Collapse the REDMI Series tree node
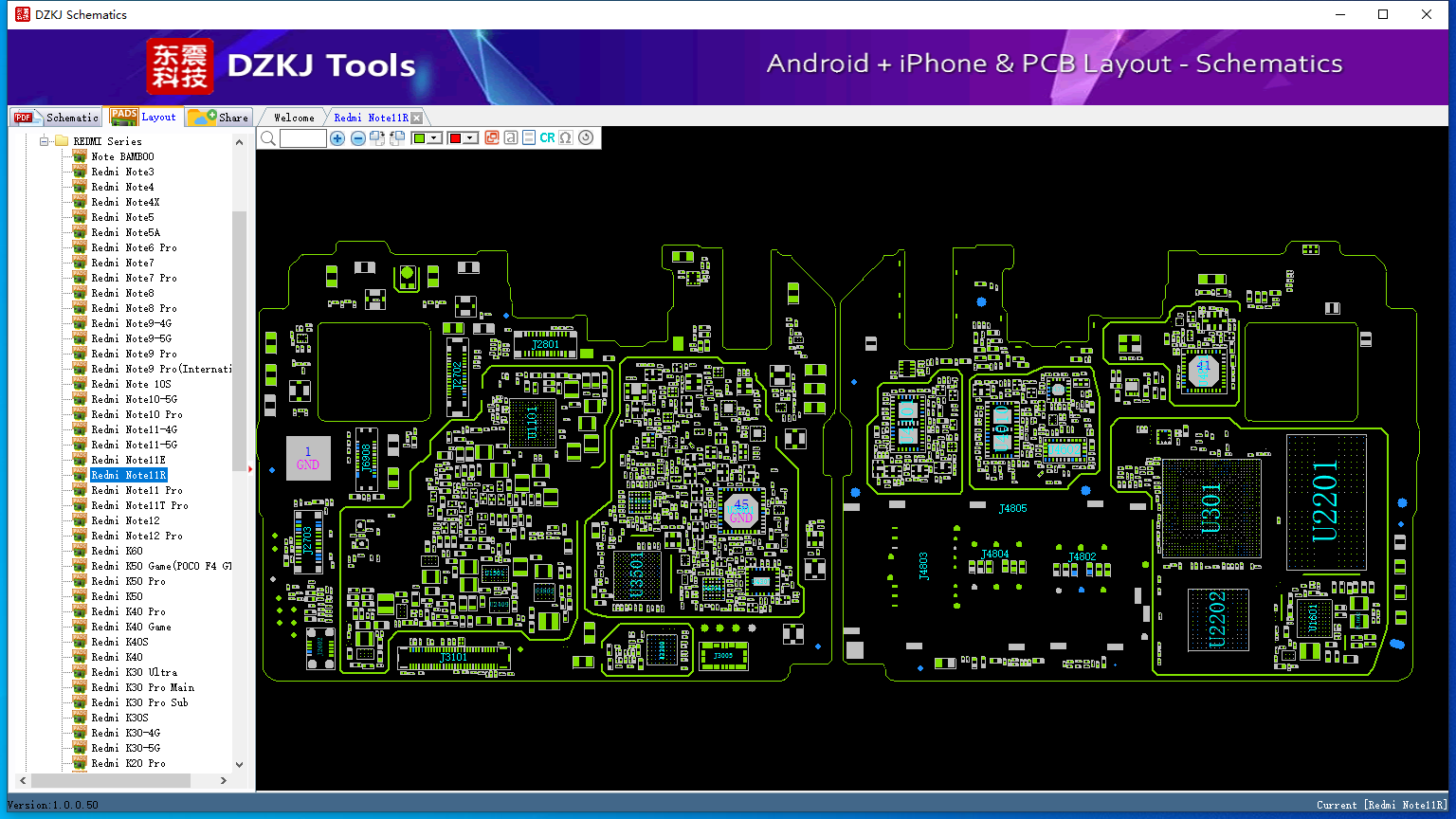 coord(44,141)
